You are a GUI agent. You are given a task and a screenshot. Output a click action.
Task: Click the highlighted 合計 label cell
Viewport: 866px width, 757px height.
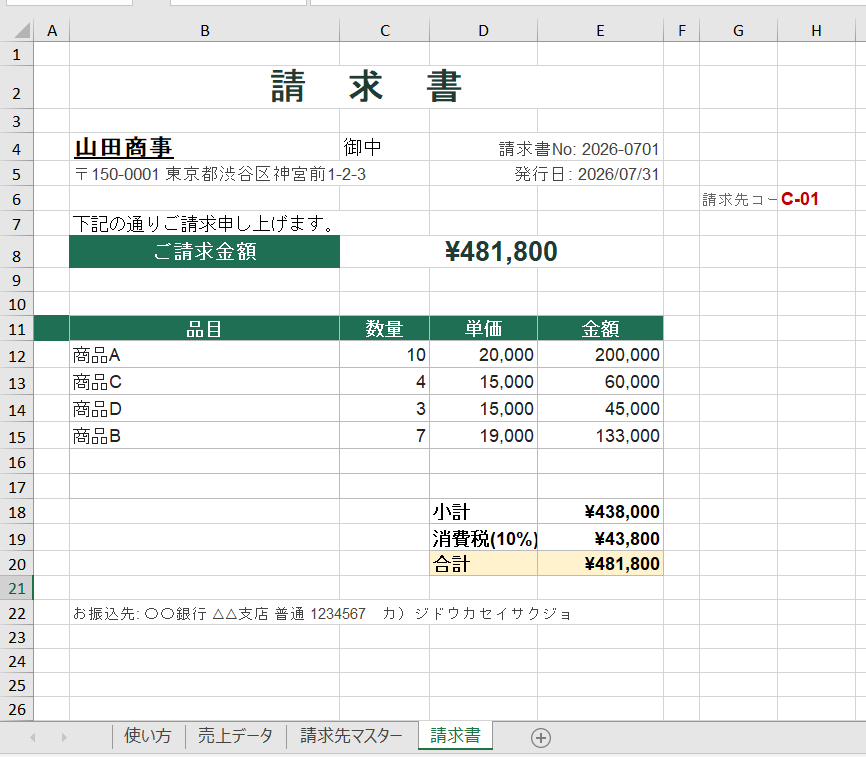pyautogui.click(x=483, y=564)
